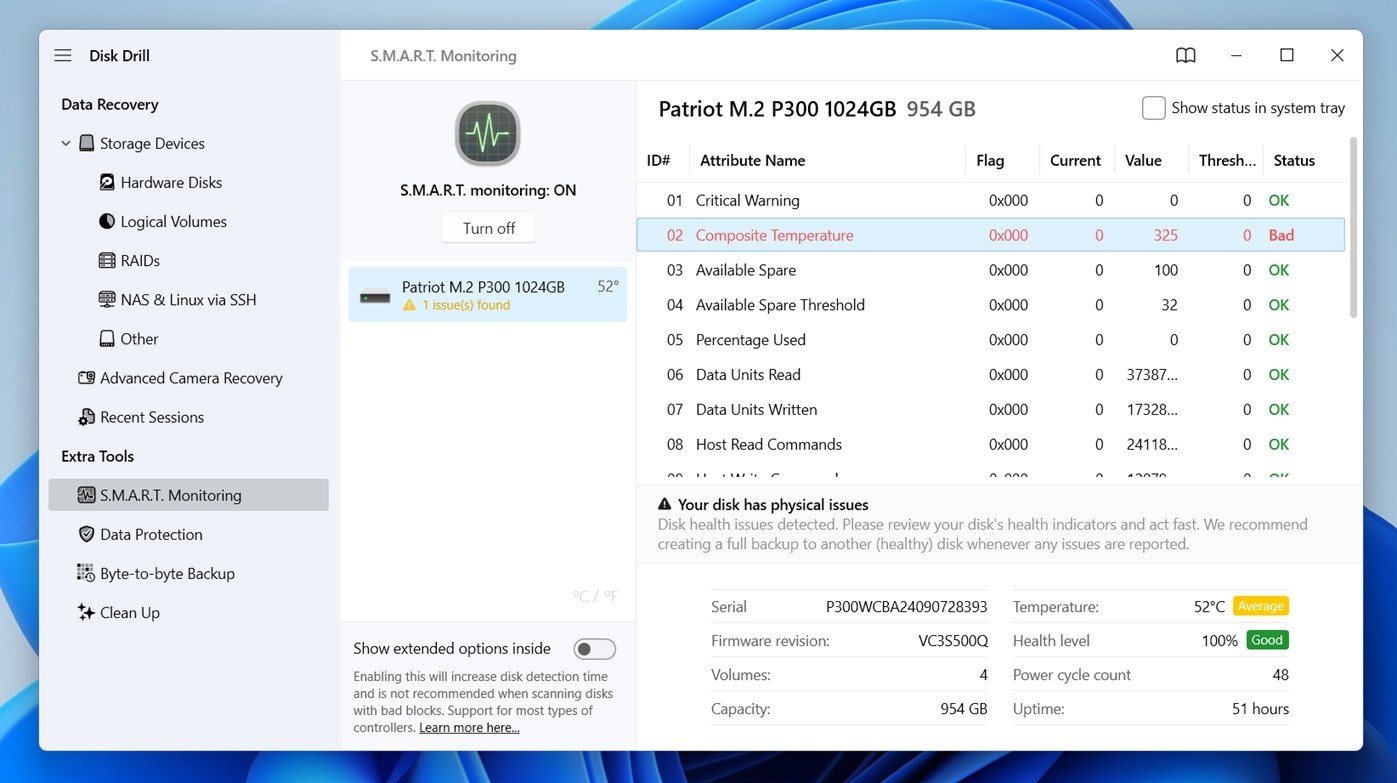Switch temperature units via °C / °F
This screenshot has height=783, width=1397.
(595, 596)
